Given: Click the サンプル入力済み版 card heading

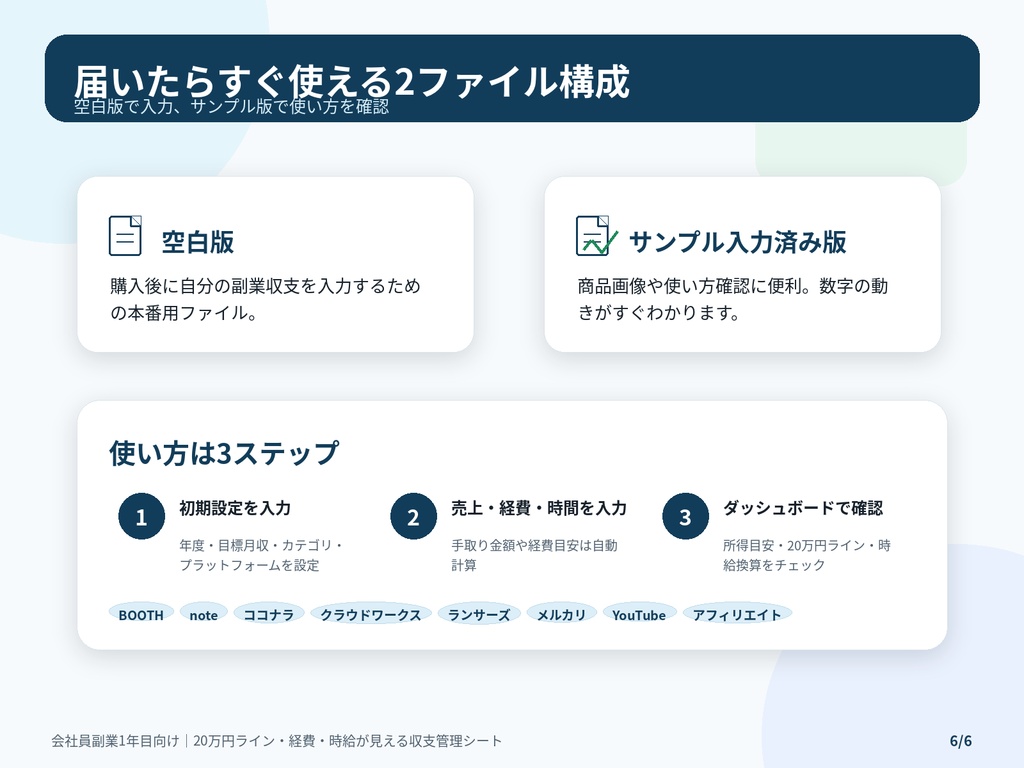Looking at the screenshot, I should point(737,242).
